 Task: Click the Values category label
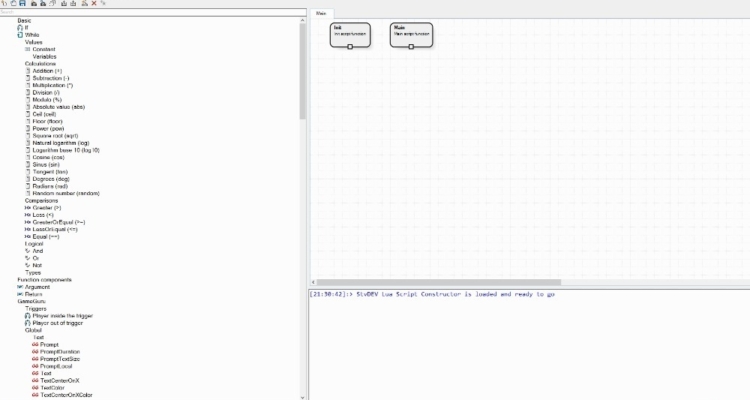coord(33,42)
